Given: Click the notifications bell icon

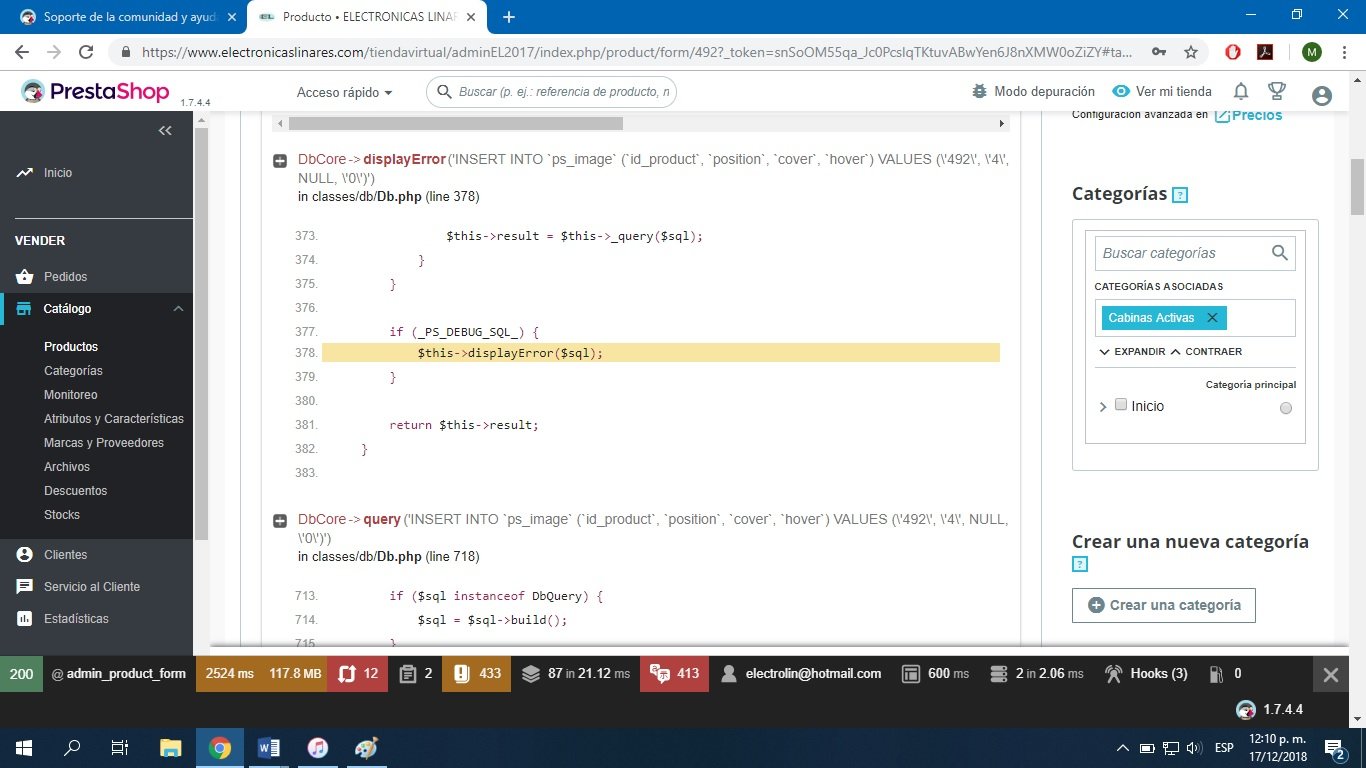Looking at the screenshot, I should coord(1241,92).
